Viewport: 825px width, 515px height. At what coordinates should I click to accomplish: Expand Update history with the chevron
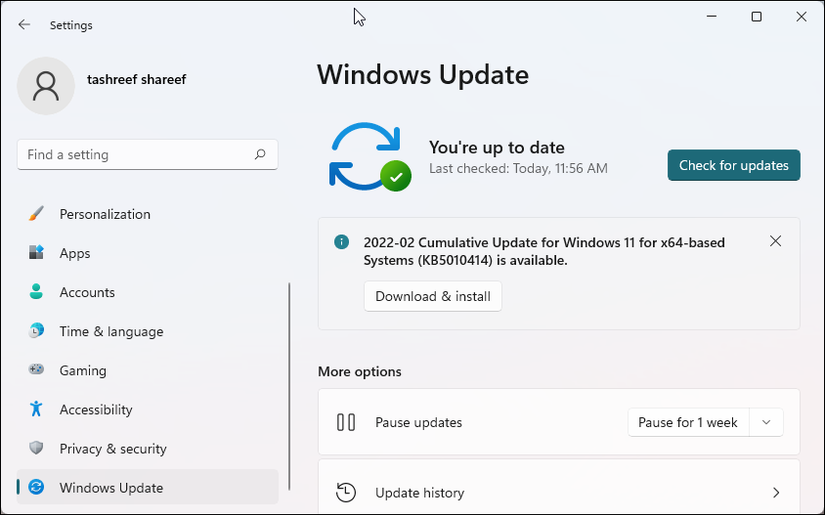(776, 492)
